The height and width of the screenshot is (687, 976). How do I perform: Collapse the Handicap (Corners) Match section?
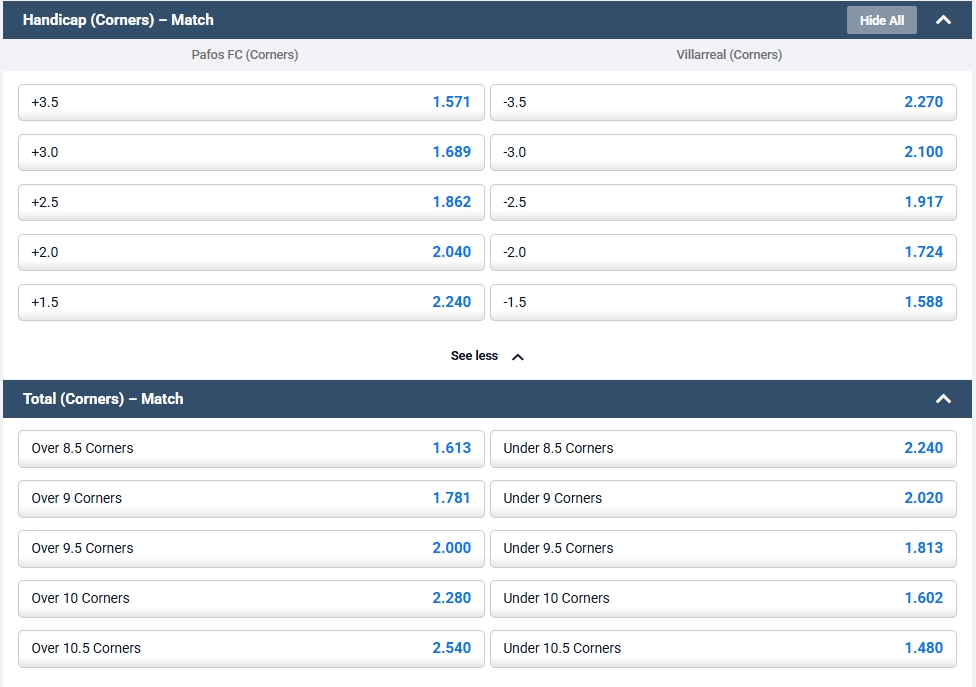click(943, 20)
